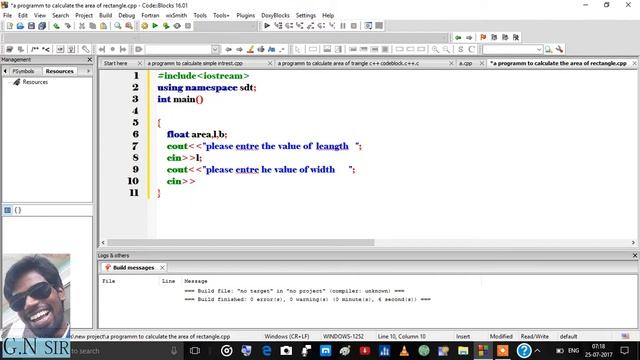The height and width of the screenshot is (360, 640).
Task: Open the Build menu
Action: [105, 16]
